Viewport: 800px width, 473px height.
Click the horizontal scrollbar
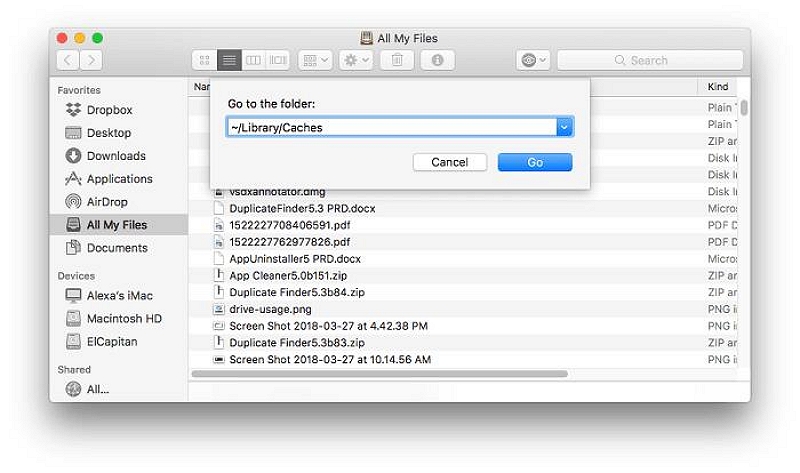pos(379,374)
